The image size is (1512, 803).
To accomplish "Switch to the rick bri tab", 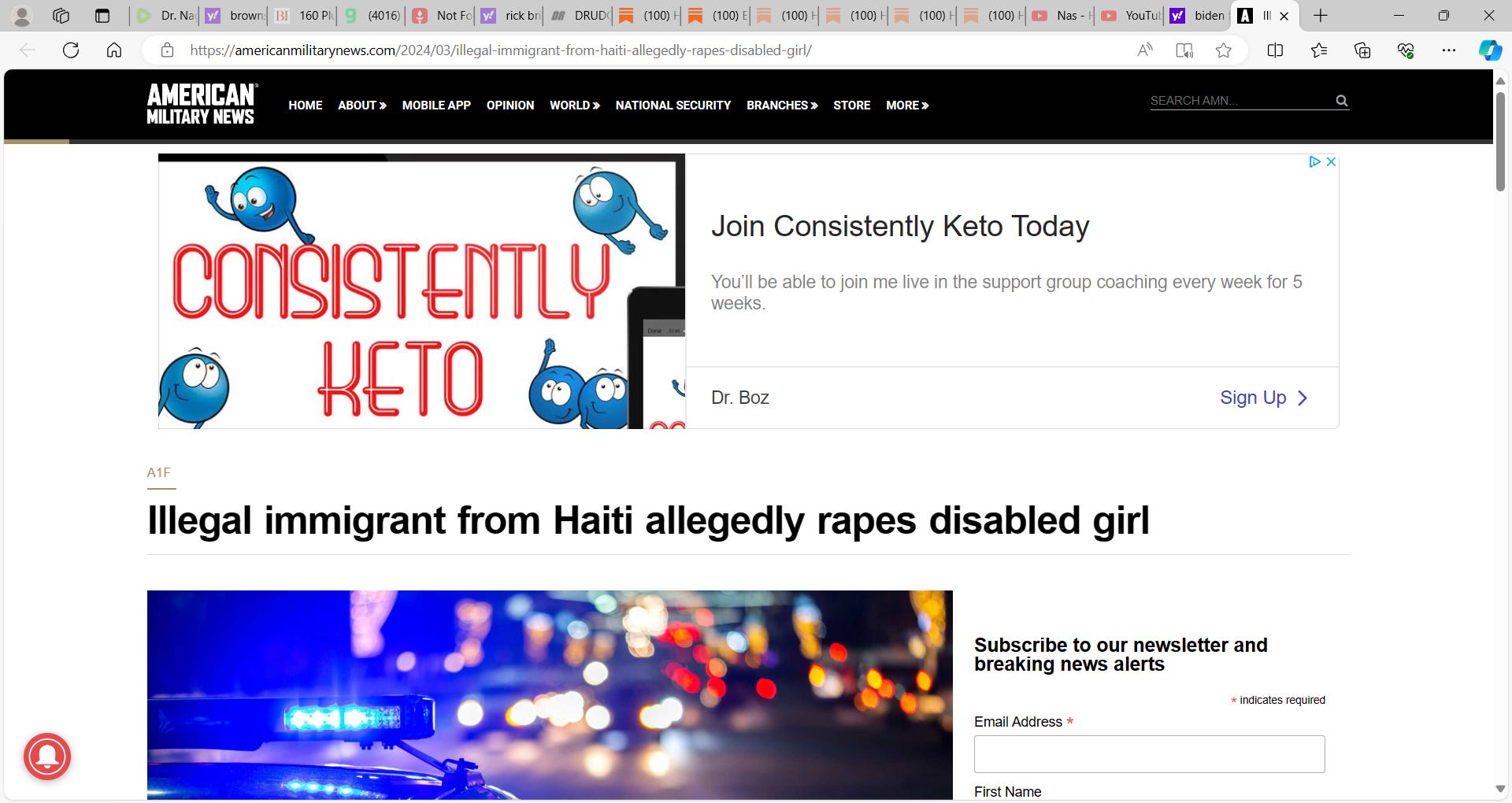I will tap(510, 16).
